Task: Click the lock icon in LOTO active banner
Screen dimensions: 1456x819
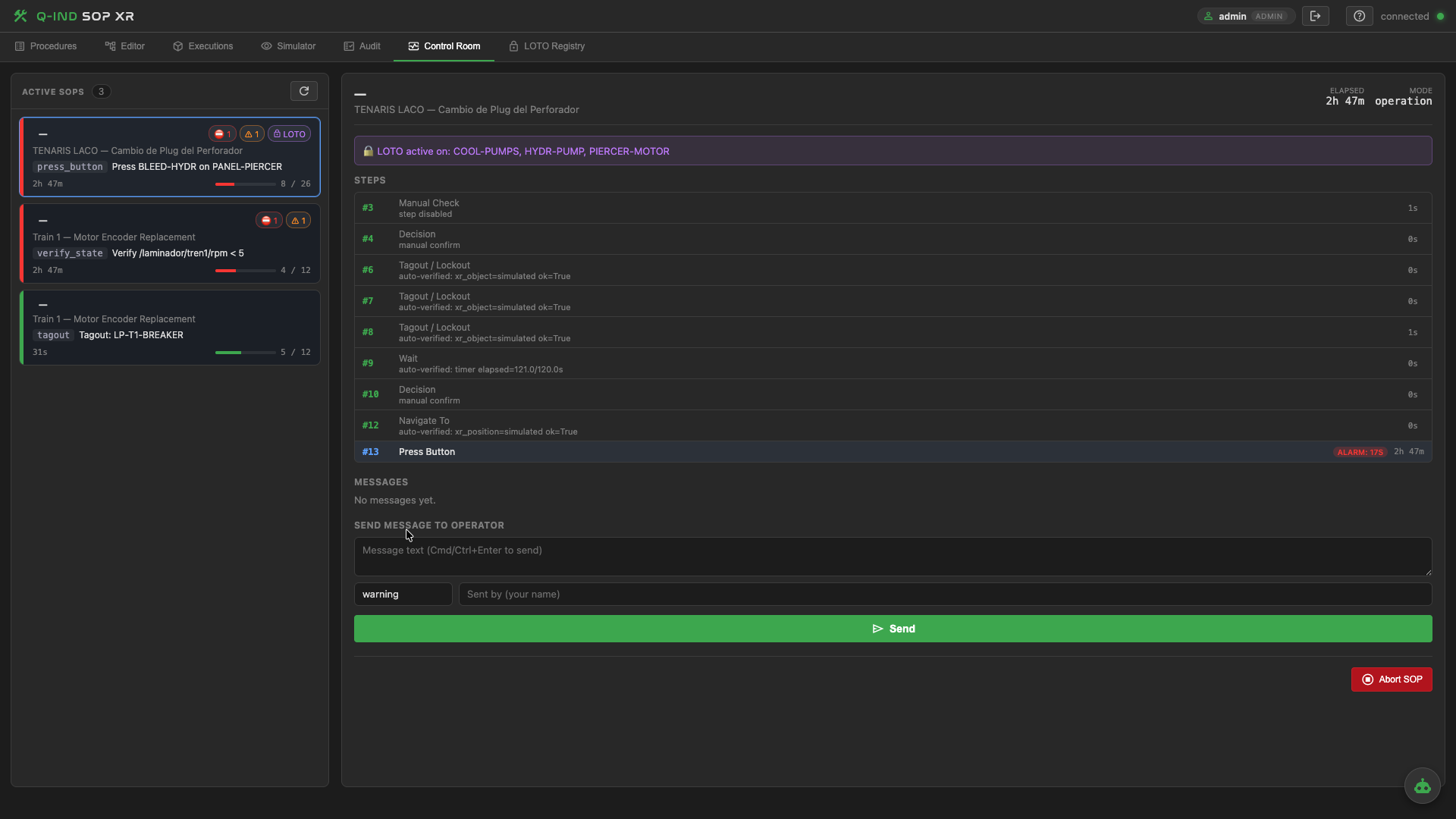Action: (368, 151)
